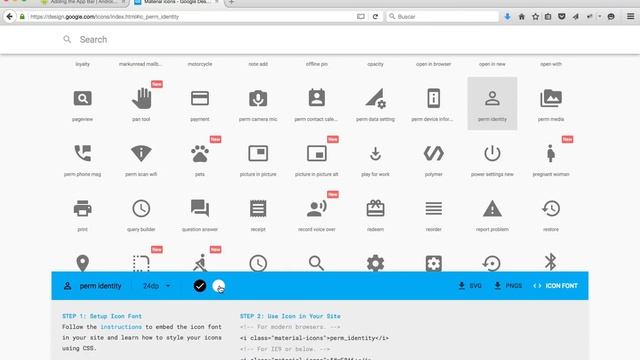640x360 pixels.
Task: Select the bluetooth icon in bottom row
Action: [551, 262]
